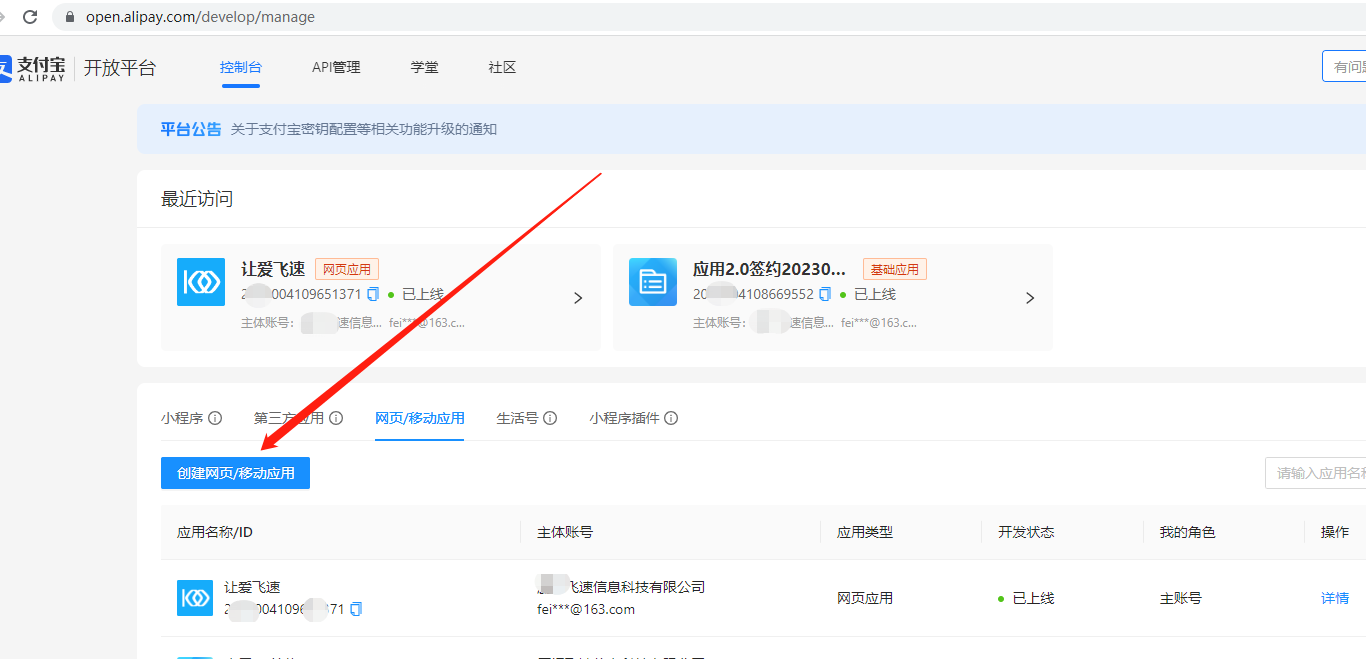The width and height of the screenshot is (1366, 659).
Task: Click the 小程序插件 info icon
Action: 671,418
